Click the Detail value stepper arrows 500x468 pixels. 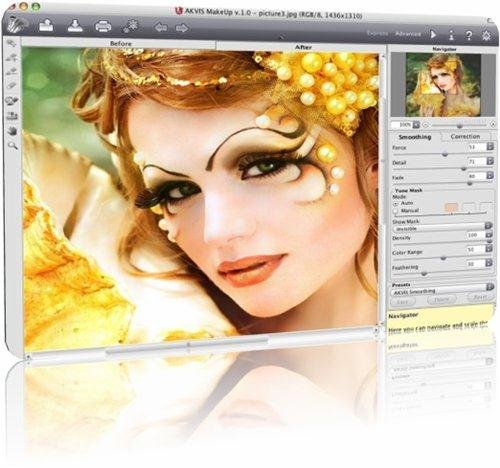click(490, 161)
